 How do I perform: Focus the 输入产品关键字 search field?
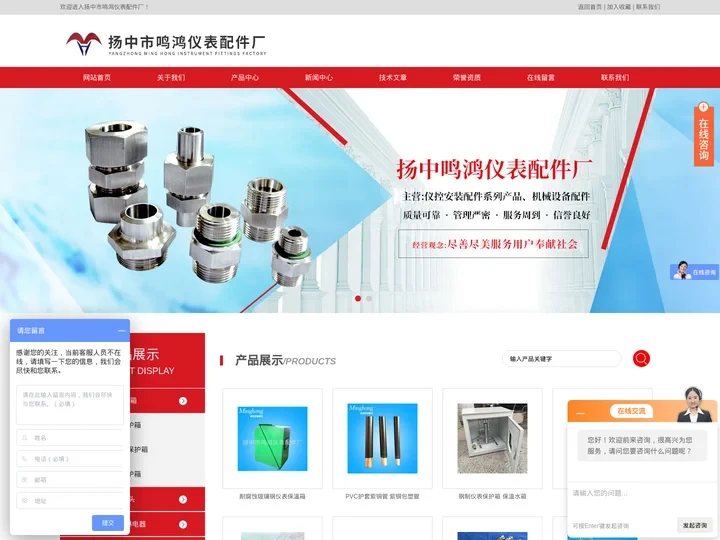coord(562,359)
